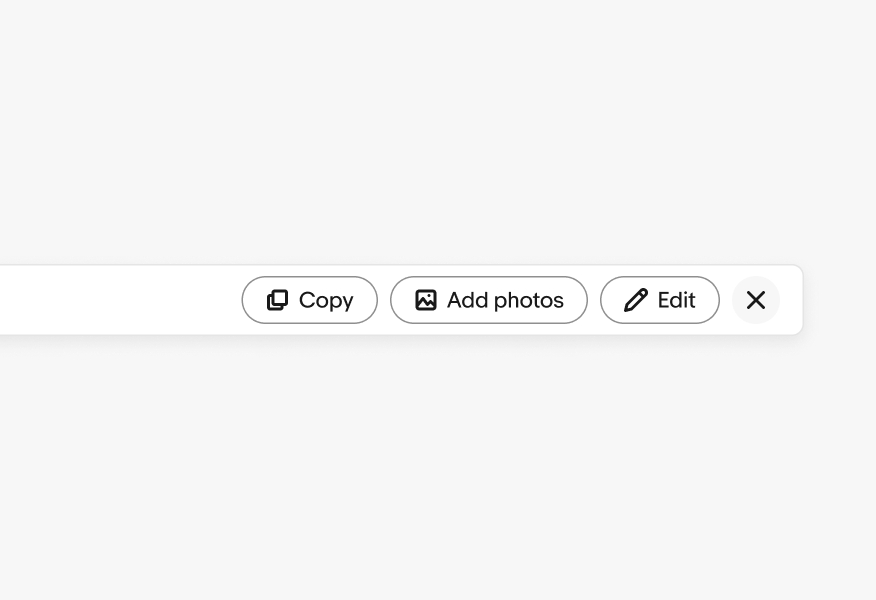Click the "Edit" text label

click(x=676, y=300)
